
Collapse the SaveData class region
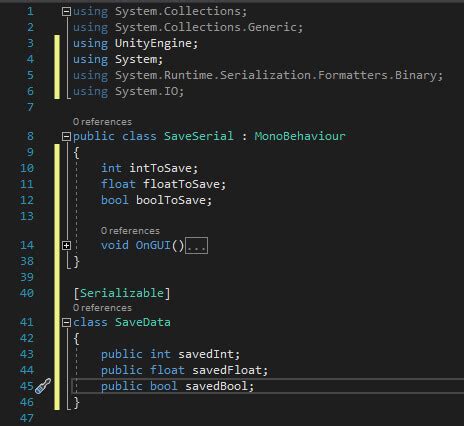(x=67, y=322)
